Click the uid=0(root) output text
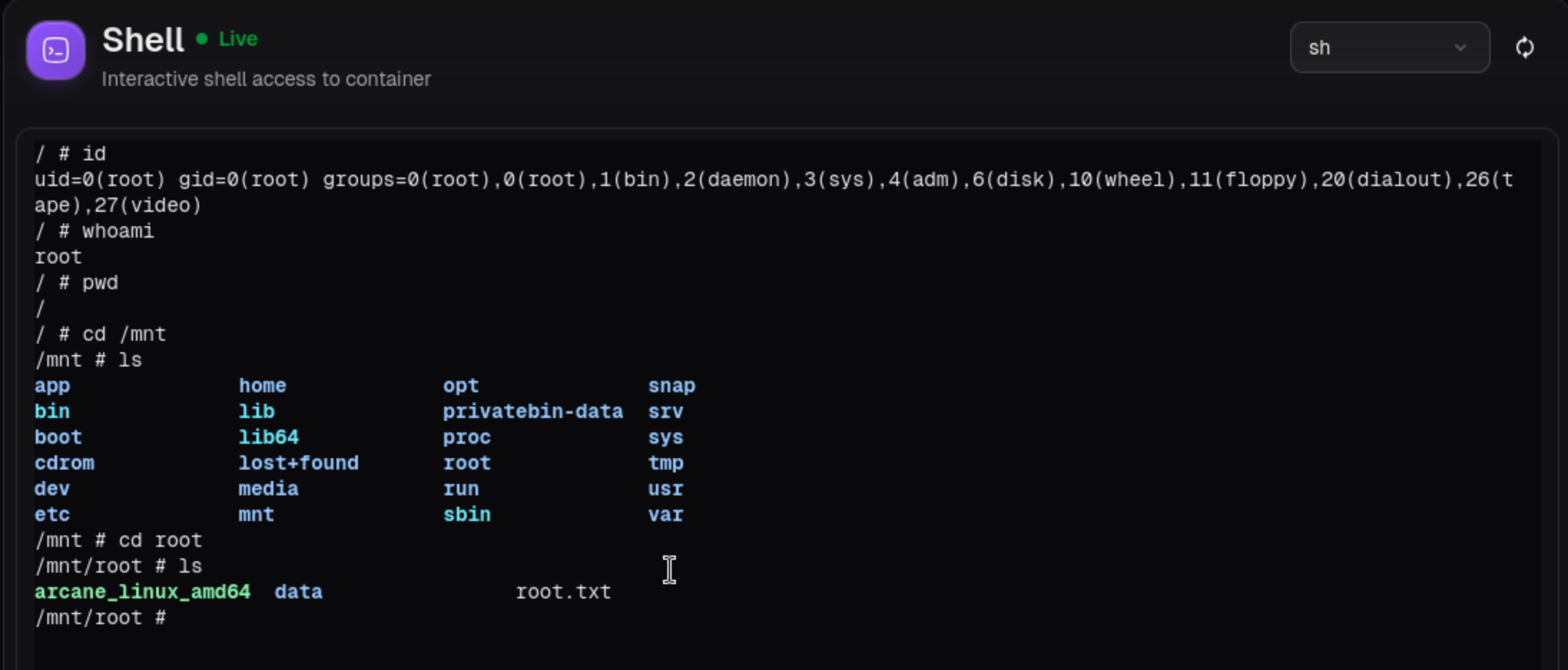Screen dimensions: 1568x670 [100, 179]
